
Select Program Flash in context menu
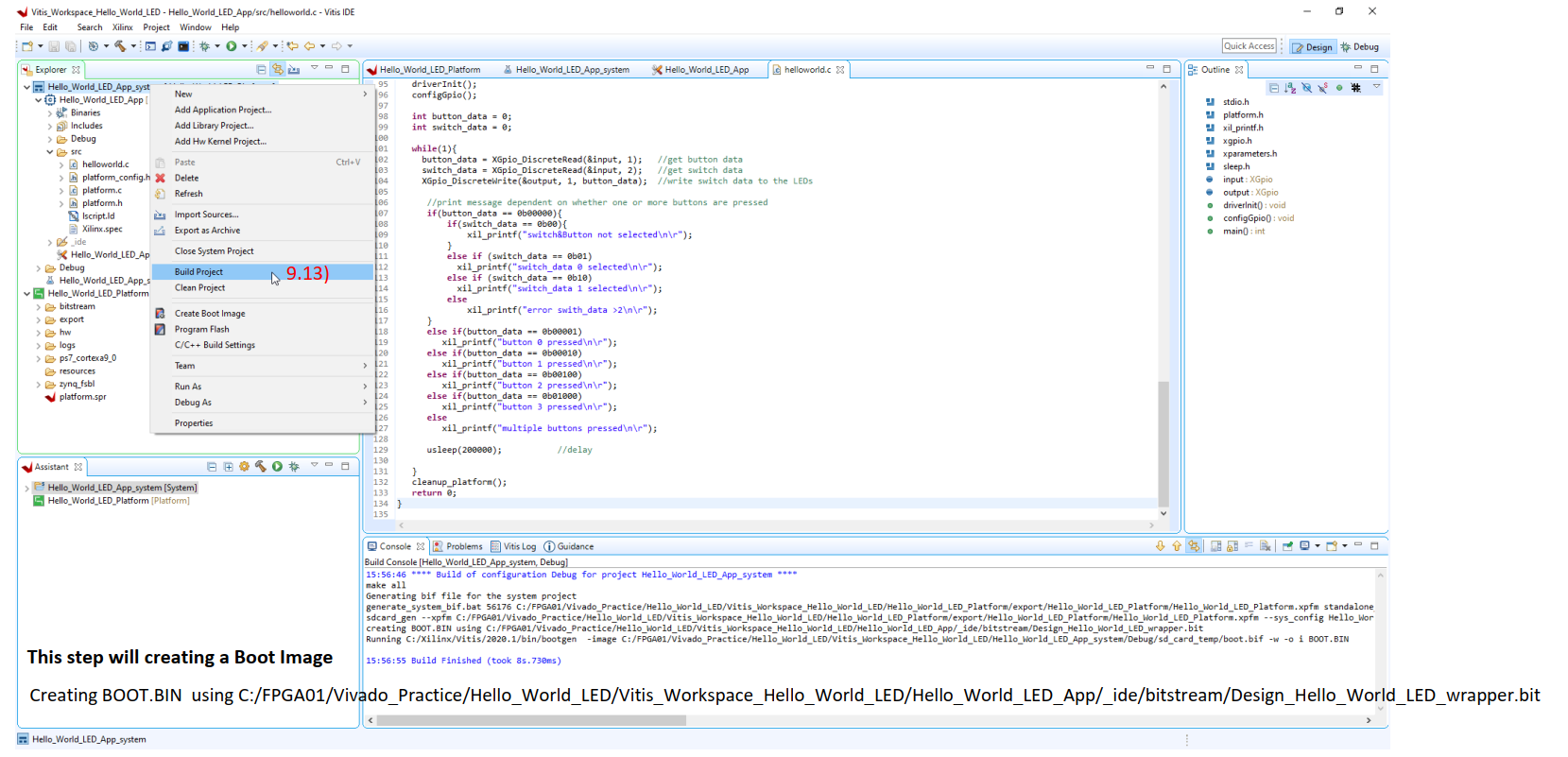[x=262, y=330]
